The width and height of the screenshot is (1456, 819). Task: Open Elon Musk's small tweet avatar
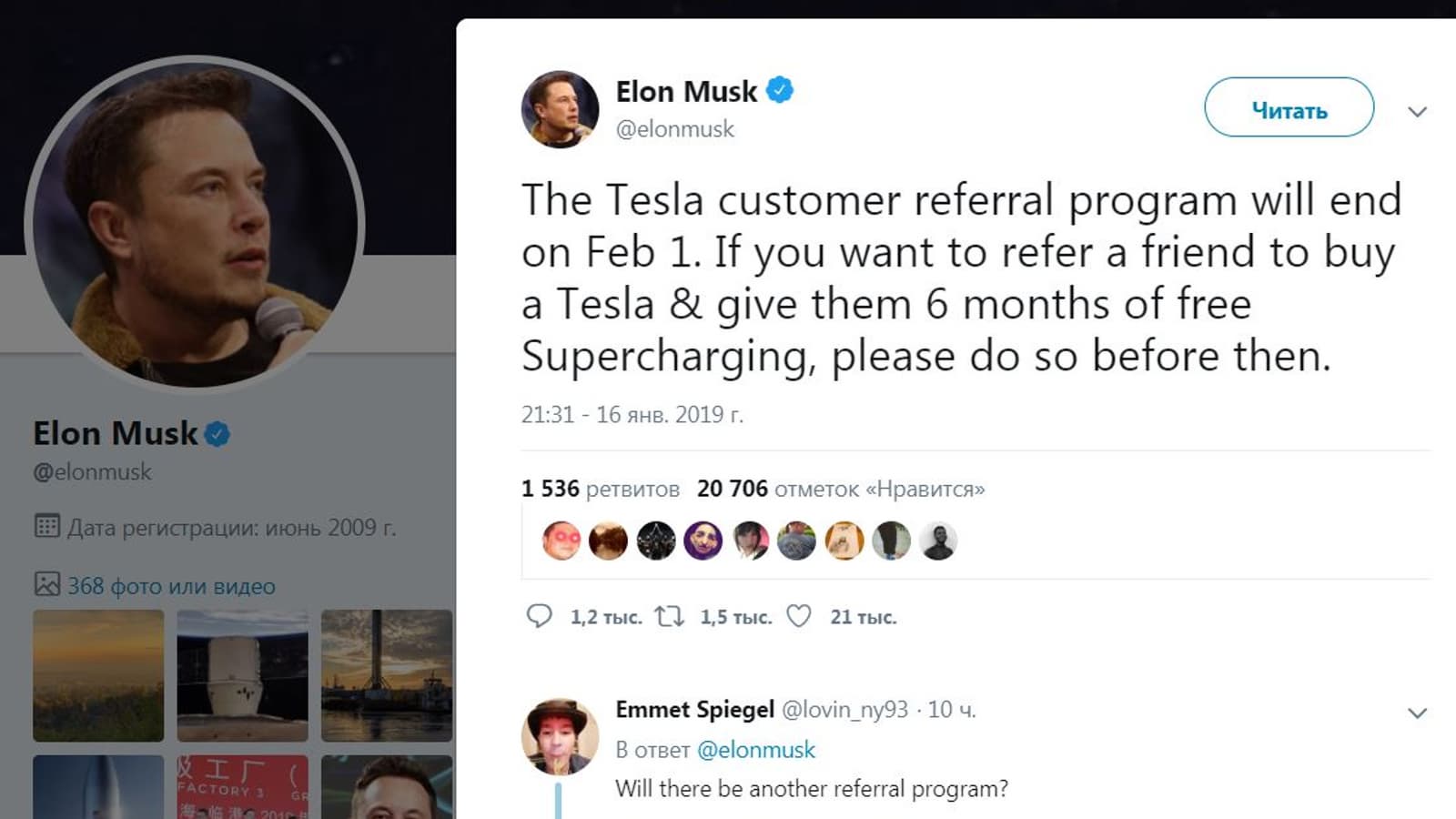coord(560,109)
